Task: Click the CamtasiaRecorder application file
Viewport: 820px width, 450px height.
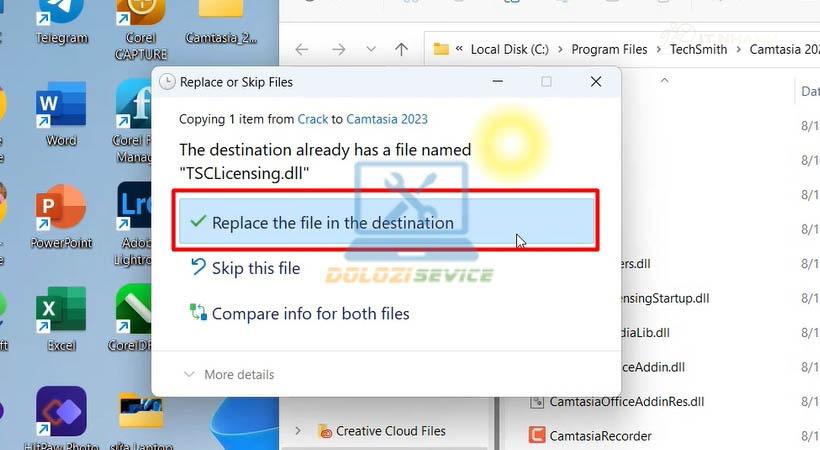Action: (600, 436)
